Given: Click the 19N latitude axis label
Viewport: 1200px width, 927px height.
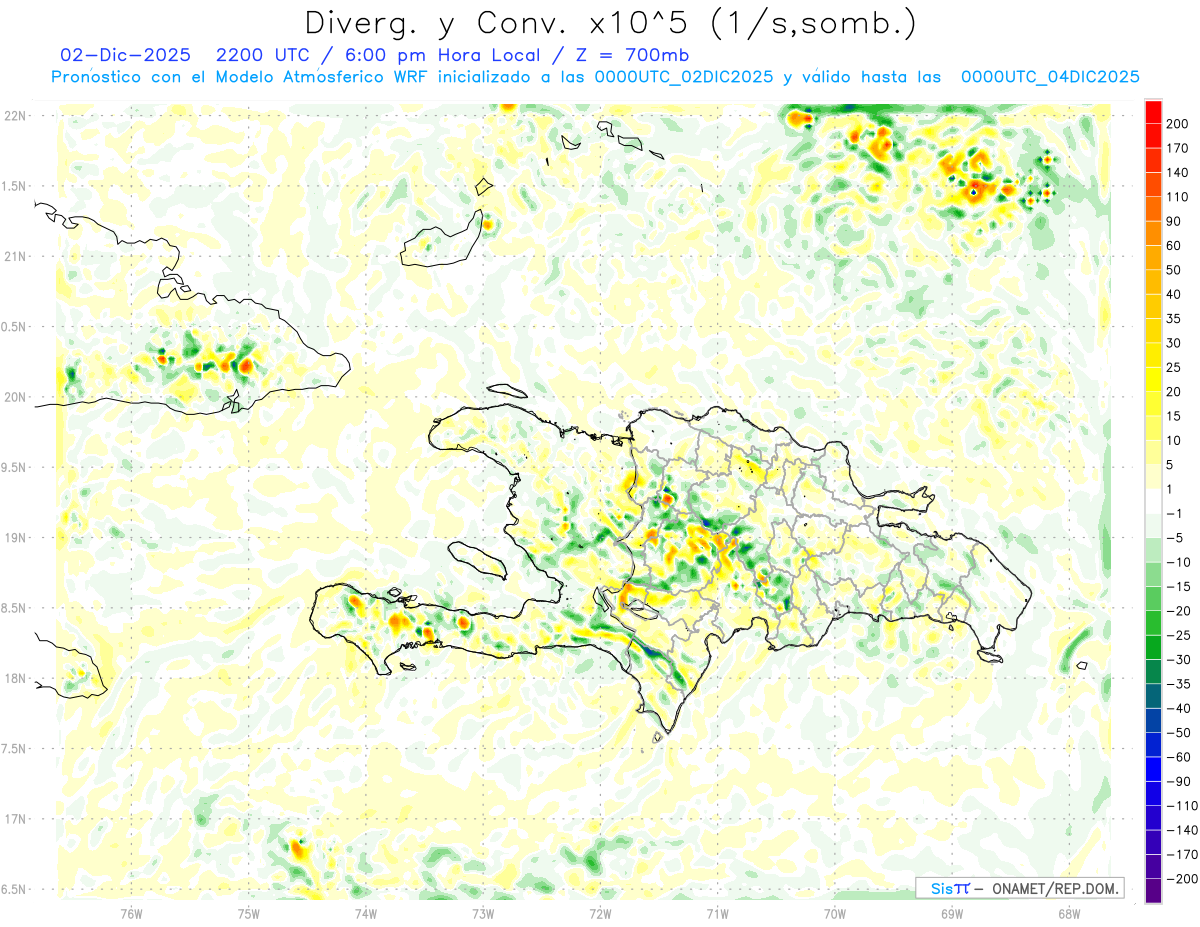Looking at the screenshot, I should tap(15, 537).
